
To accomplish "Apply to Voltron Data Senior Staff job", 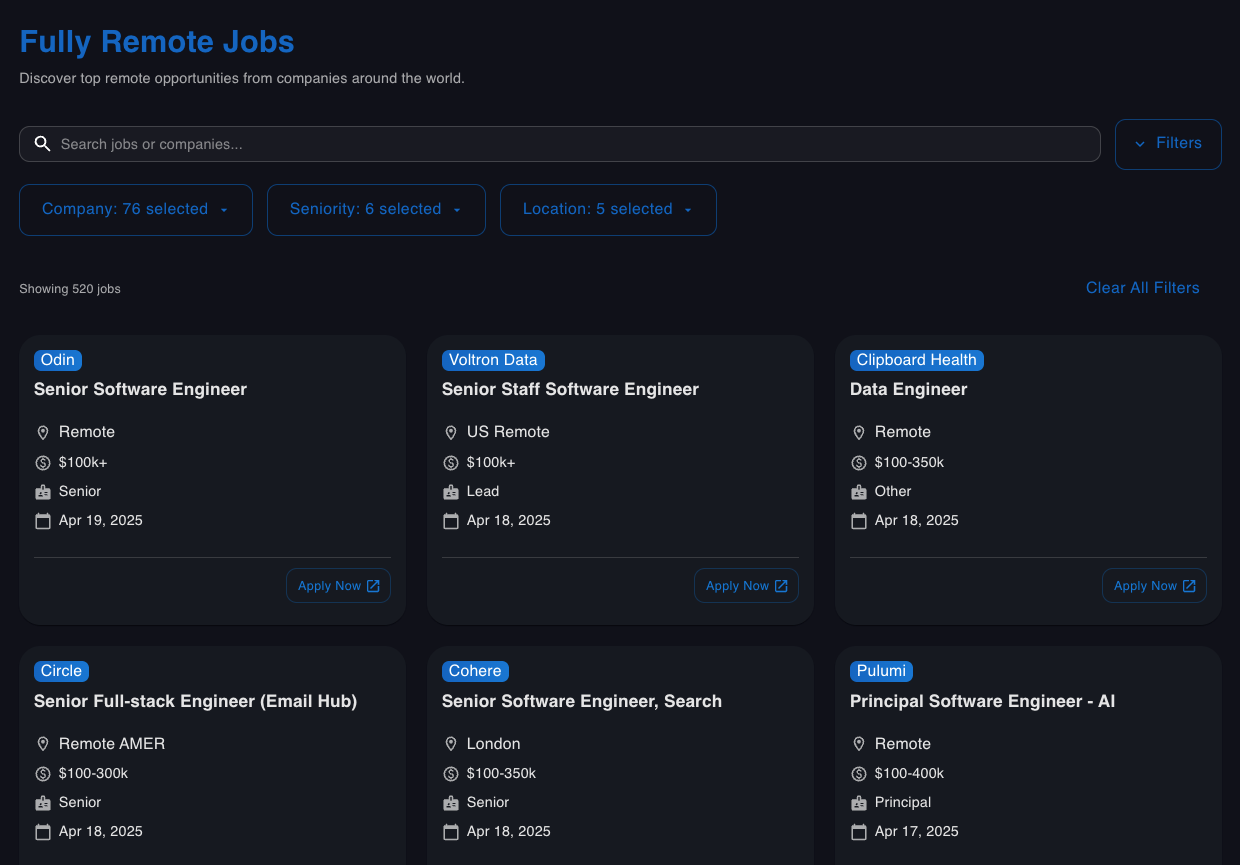I will pos(746,586).
